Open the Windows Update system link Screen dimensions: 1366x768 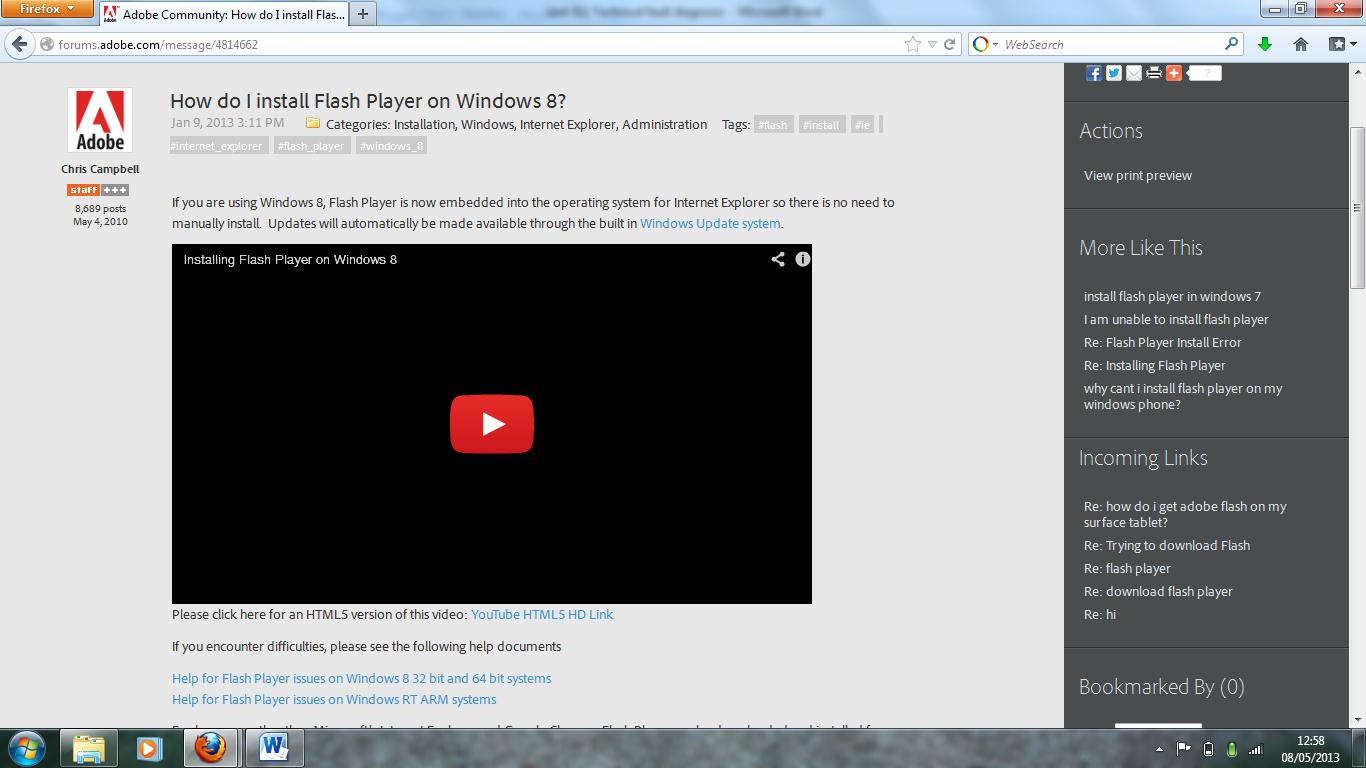coord(710,223)
